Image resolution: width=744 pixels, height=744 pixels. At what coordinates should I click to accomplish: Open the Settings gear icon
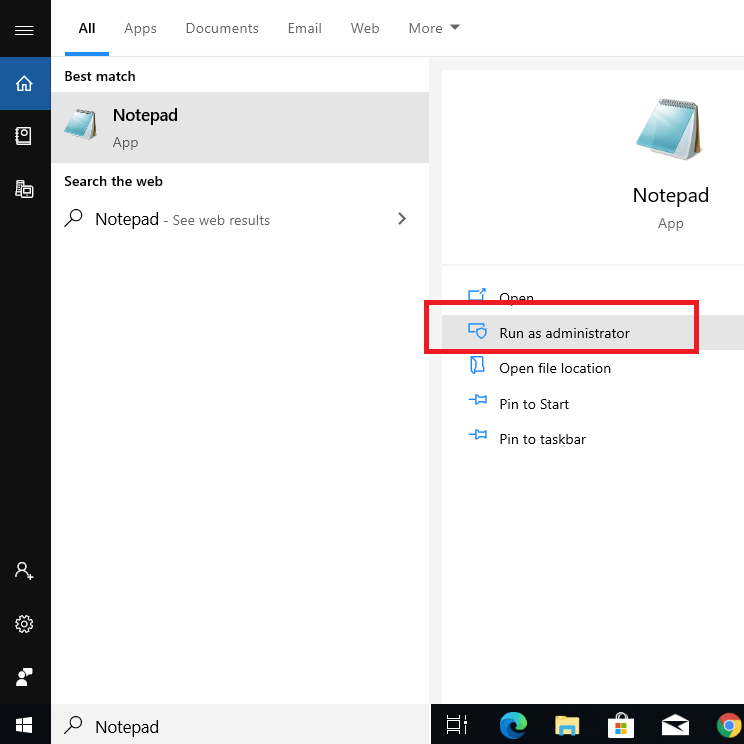click(x=25, y=624)
